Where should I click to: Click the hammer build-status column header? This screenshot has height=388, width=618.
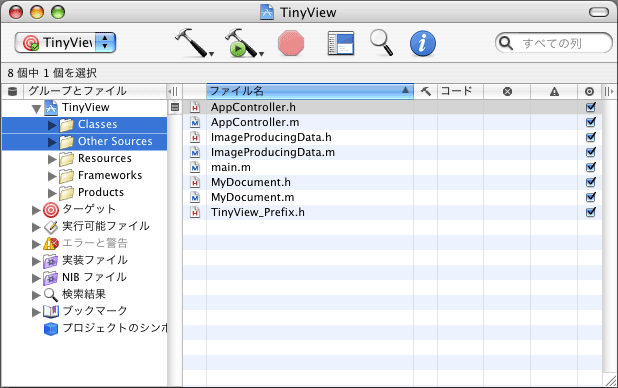[x=426, y=91]
